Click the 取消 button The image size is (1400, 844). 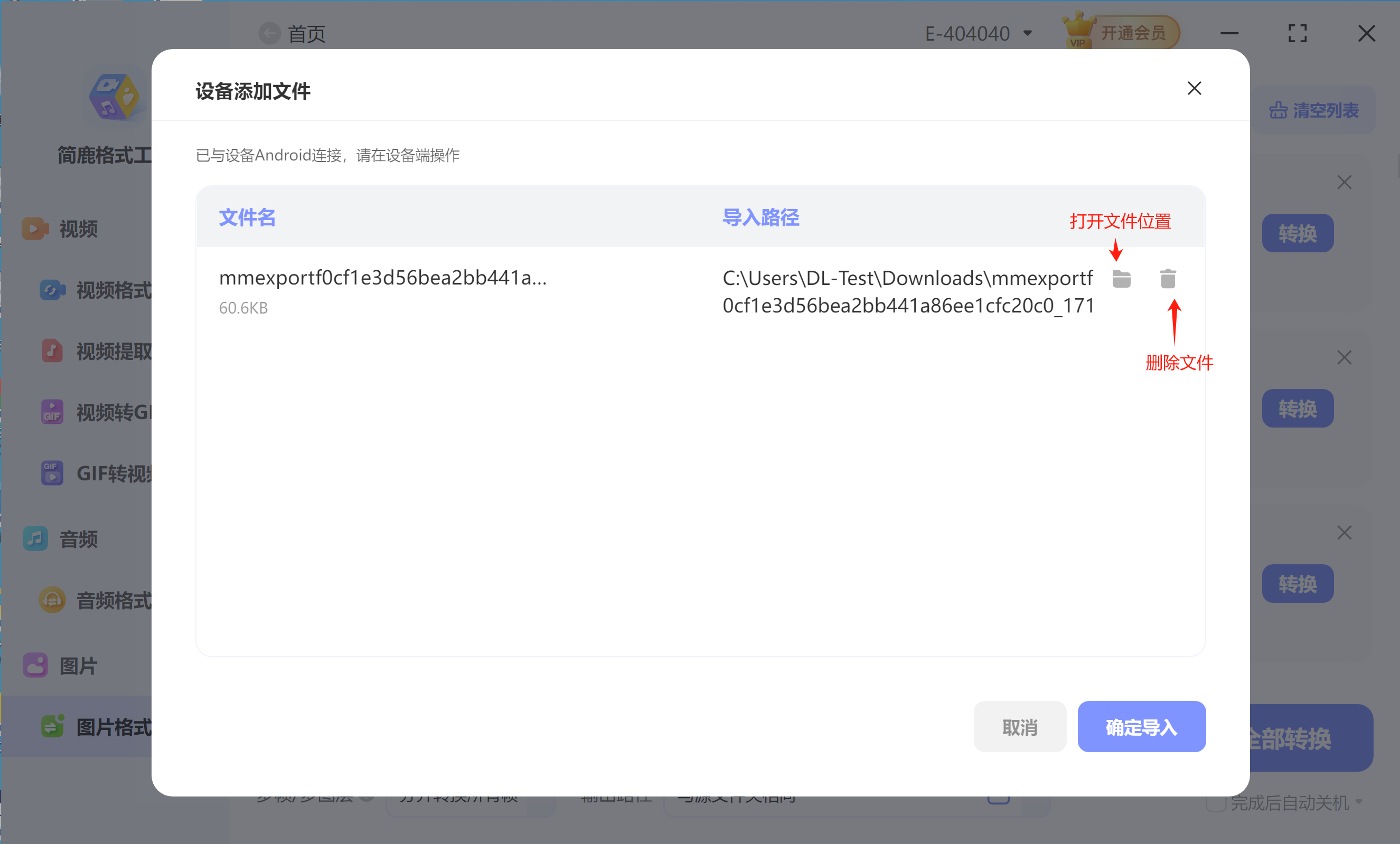point(1019,726)
